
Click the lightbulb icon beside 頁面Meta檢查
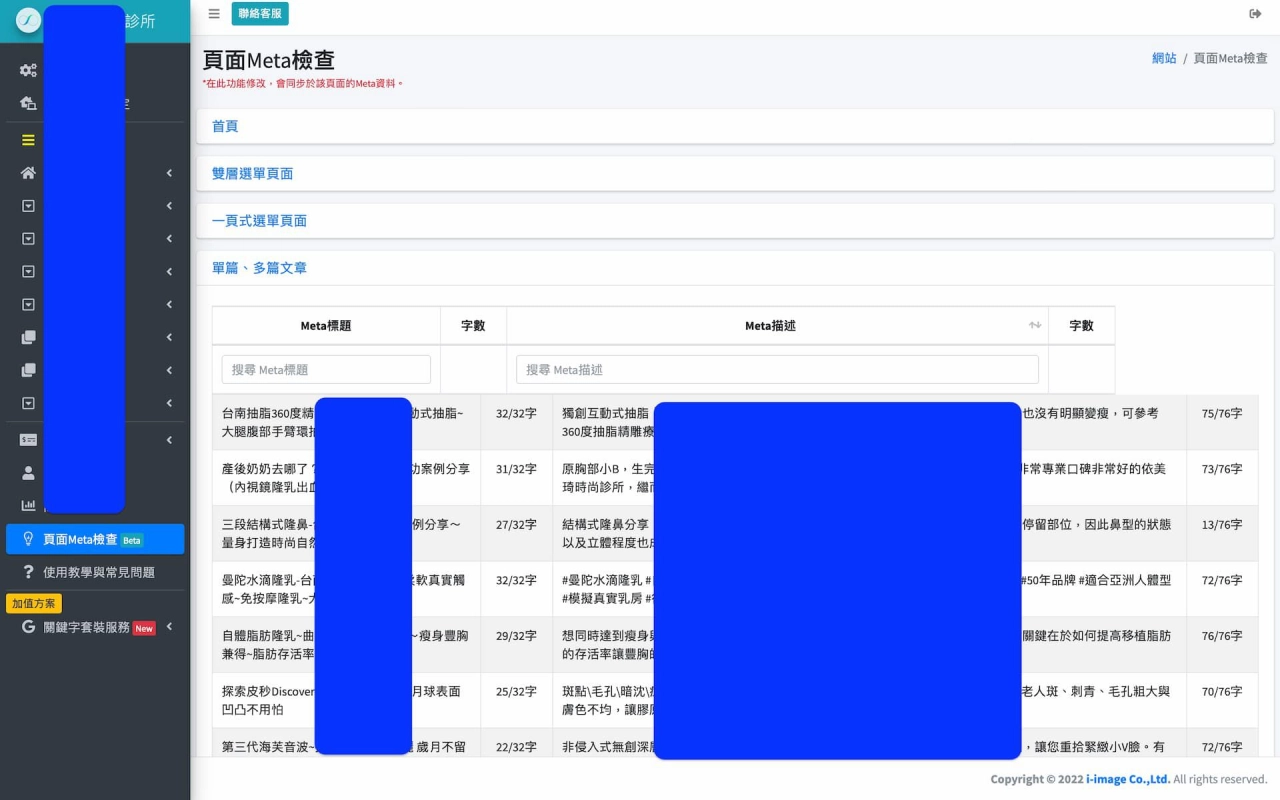pyautogui.click(x=28, y=539)
